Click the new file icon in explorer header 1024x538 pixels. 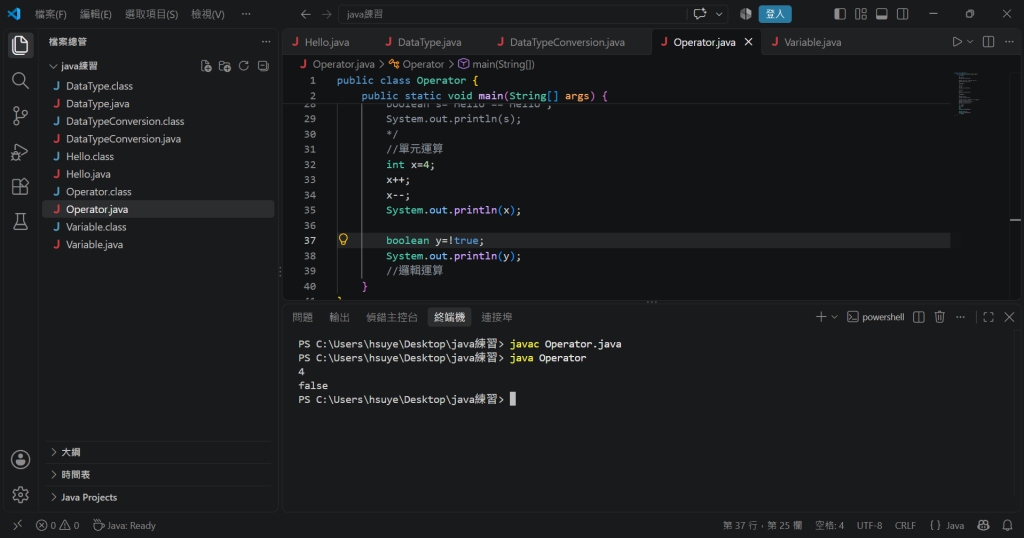[x=206, y=66]
